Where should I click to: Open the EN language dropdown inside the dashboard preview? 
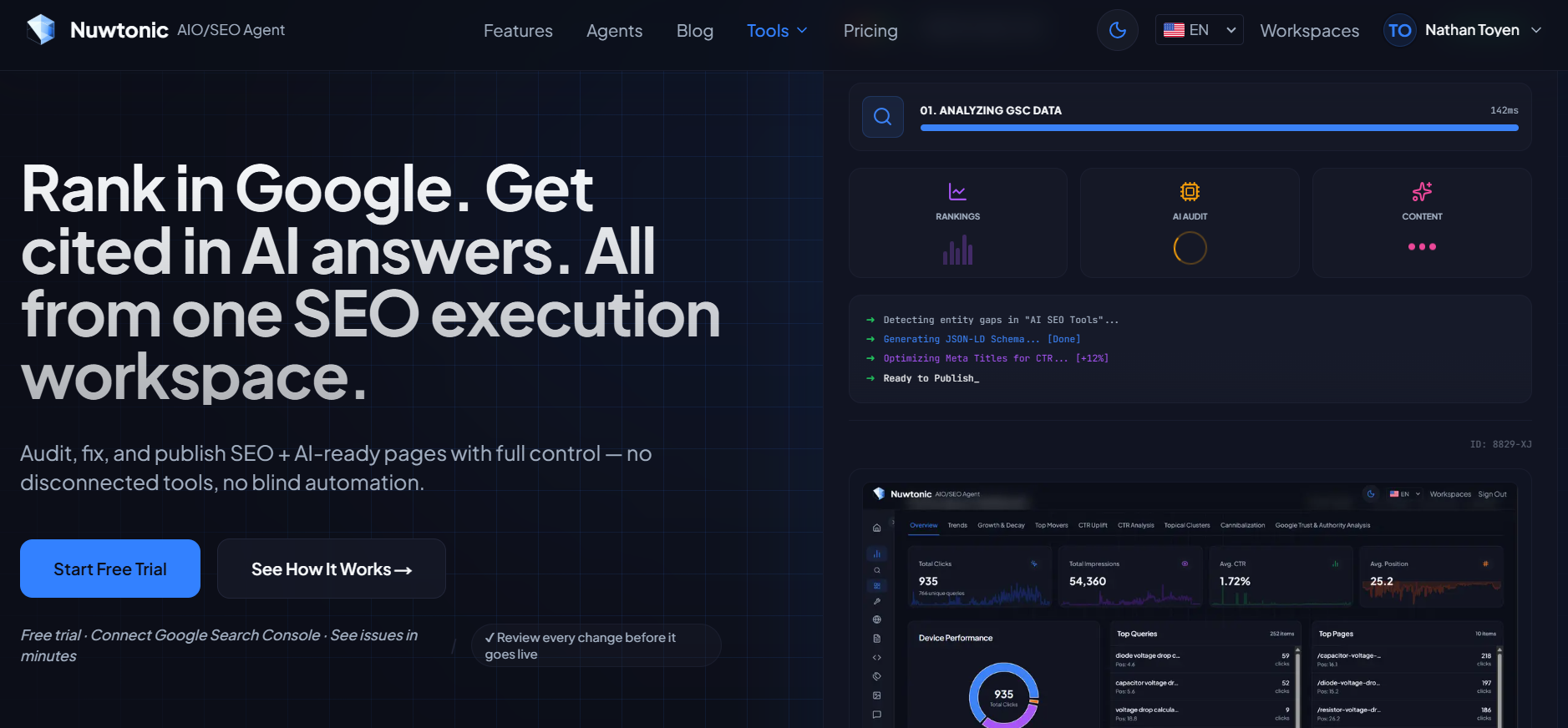(1405, 494)
